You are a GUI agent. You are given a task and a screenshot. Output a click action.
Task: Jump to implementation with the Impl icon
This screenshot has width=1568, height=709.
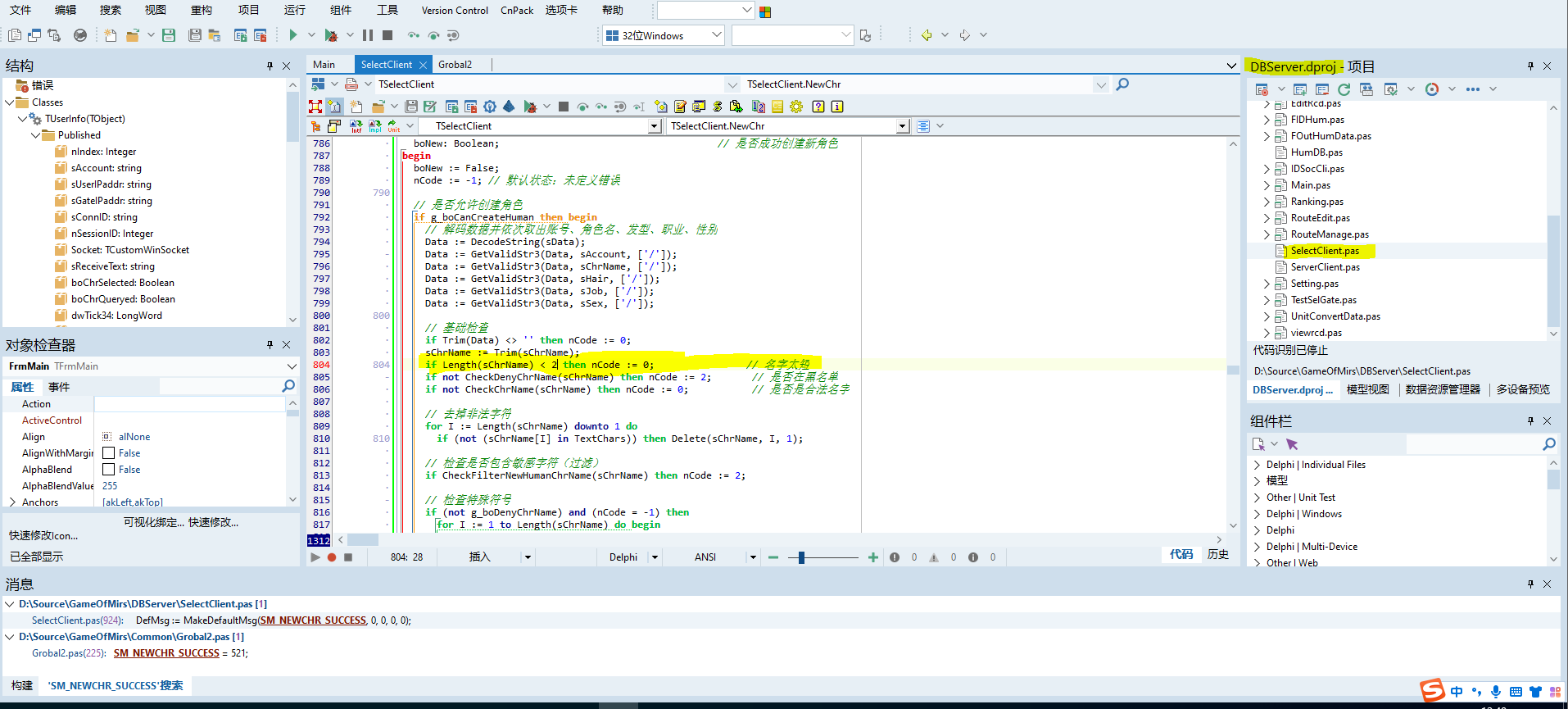coord(375,126)
